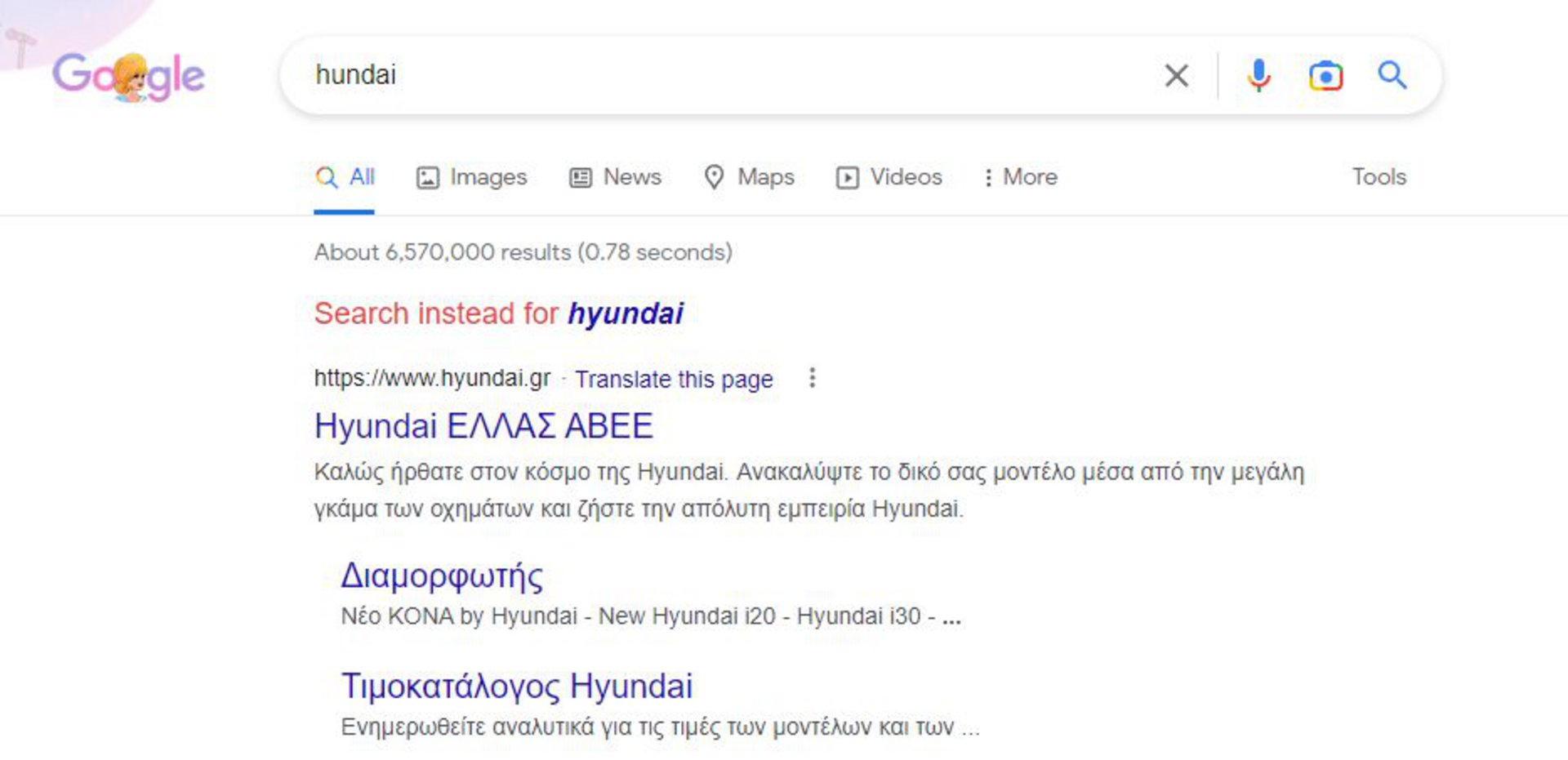Switch to the Videos tab
Viewport: 1568px width, 760px height.
[x=889, y=177]
